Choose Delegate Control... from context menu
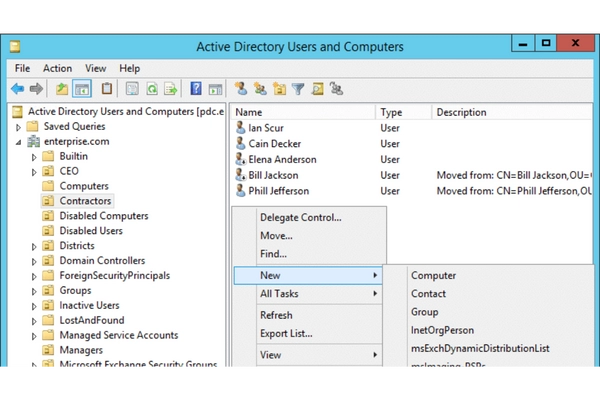This screenshot has height=400, width=600. click(309, 217)
